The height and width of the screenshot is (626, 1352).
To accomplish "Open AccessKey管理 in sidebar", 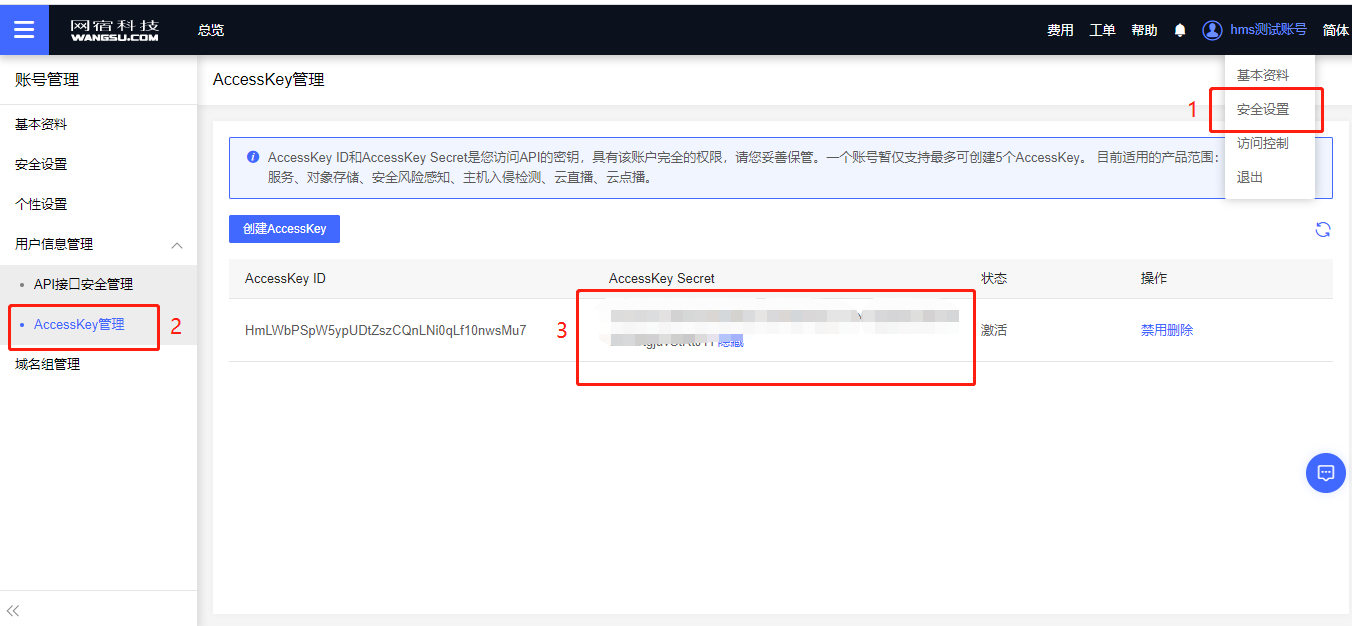I will [79, 324].
